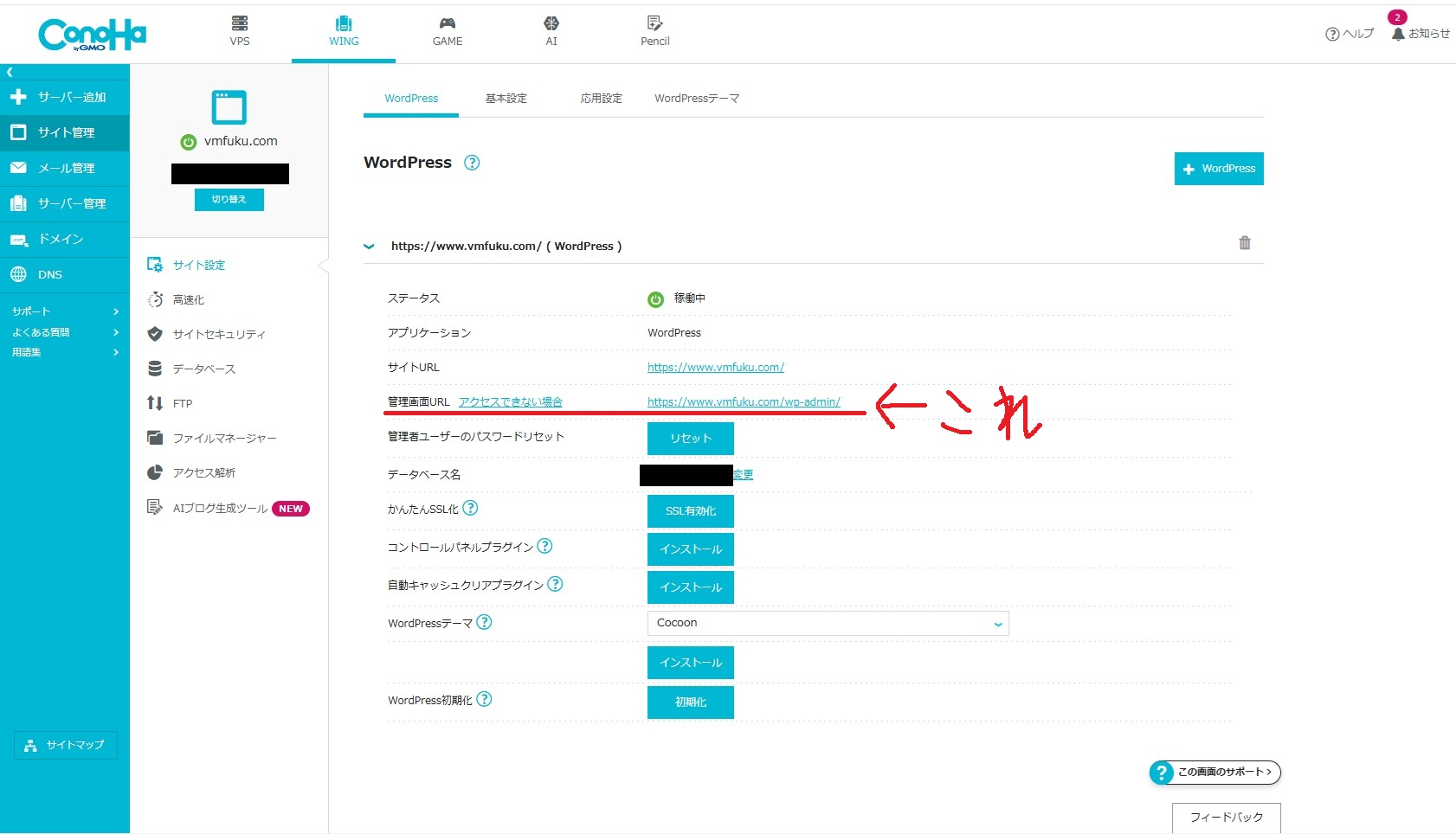The image size is (1456, 834).
Task: Expand the よくある質問 sidebar item
Action: [65, 332]
